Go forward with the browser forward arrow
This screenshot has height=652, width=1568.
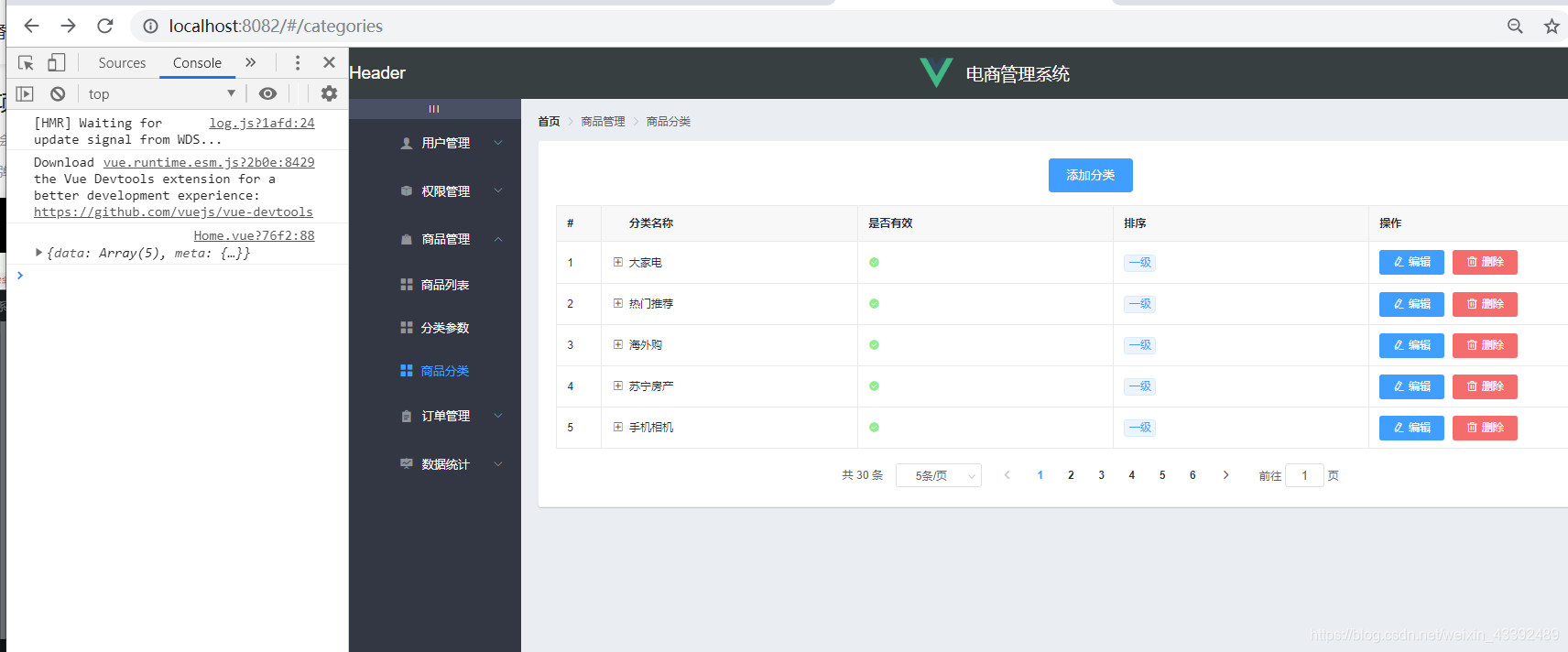point(69,26)
